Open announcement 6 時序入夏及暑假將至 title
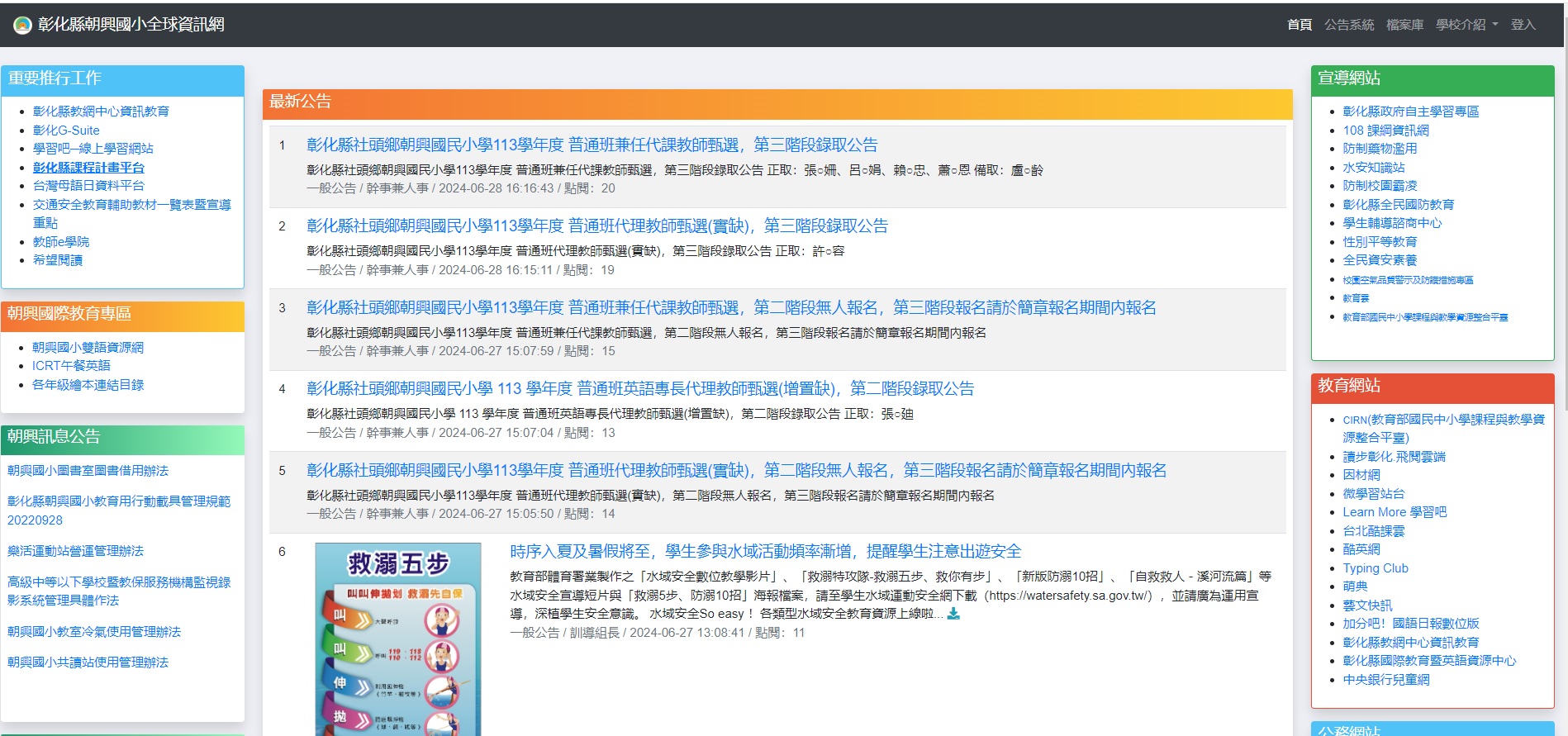Screen dimensions: 1568x736 click(x=765, y=552)
